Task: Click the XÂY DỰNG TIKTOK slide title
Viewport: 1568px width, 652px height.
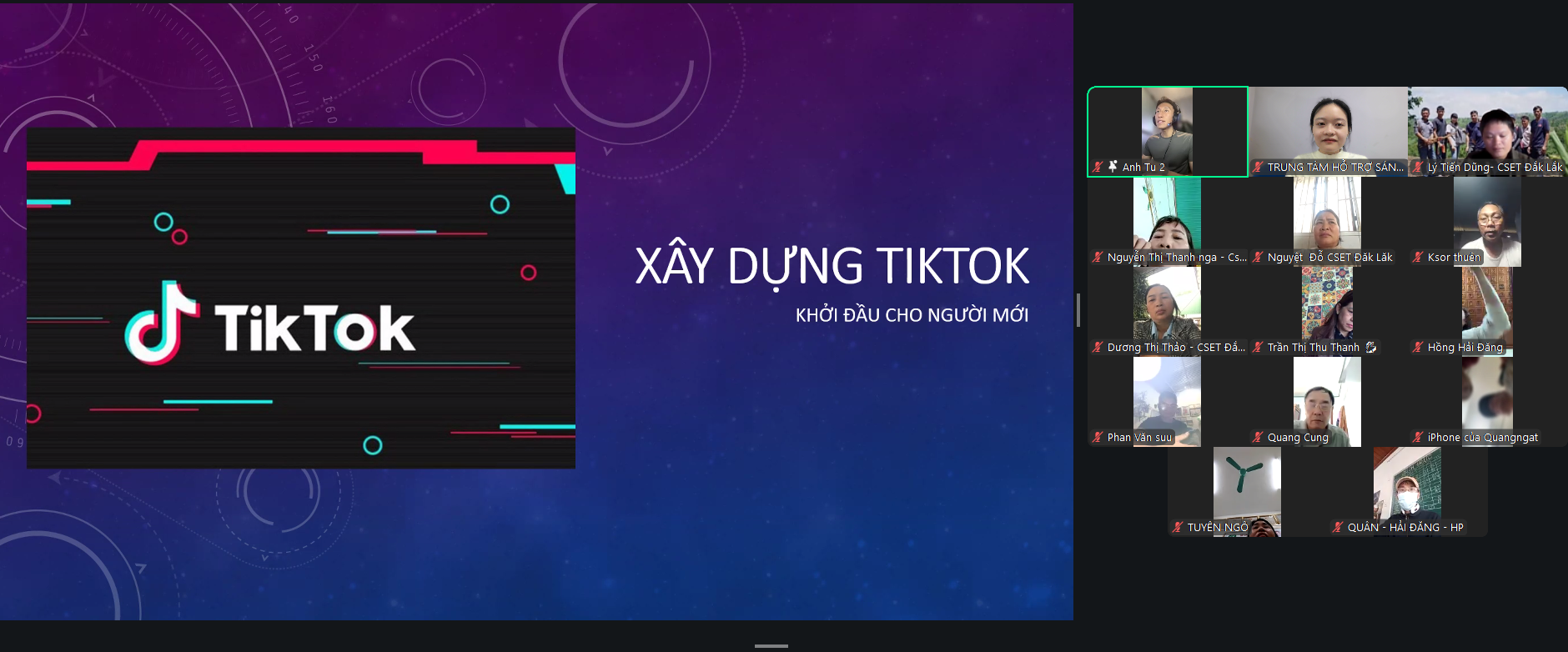Action: (x=832, y=267)
